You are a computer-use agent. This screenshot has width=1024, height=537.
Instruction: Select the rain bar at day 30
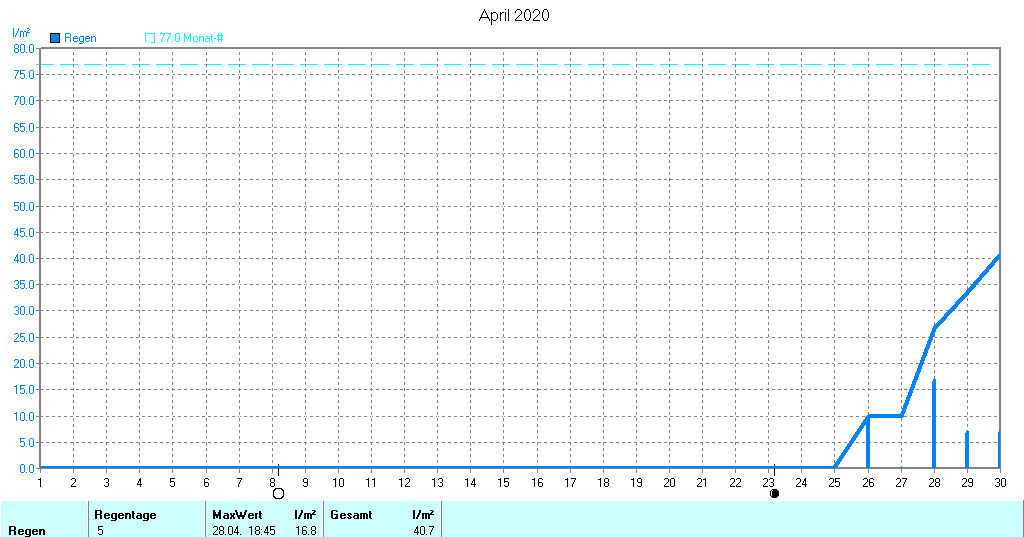(x=998, y=450)
